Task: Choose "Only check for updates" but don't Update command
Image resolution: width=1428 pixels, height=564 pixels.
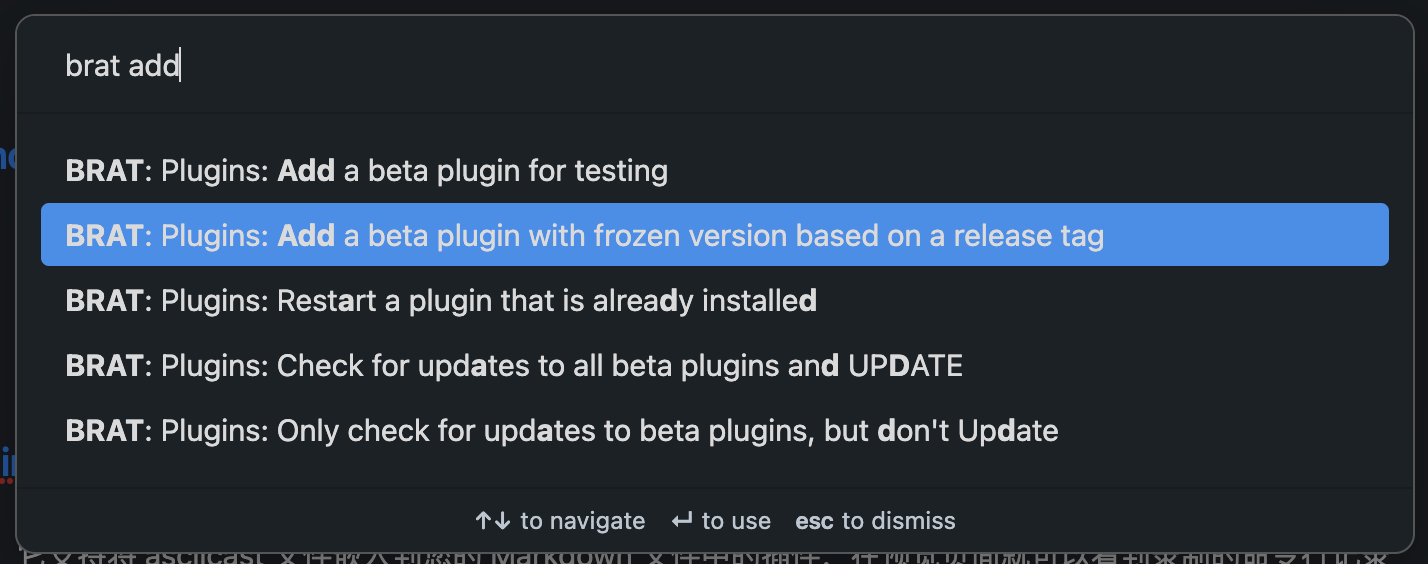Action: [x=561, y=430]
